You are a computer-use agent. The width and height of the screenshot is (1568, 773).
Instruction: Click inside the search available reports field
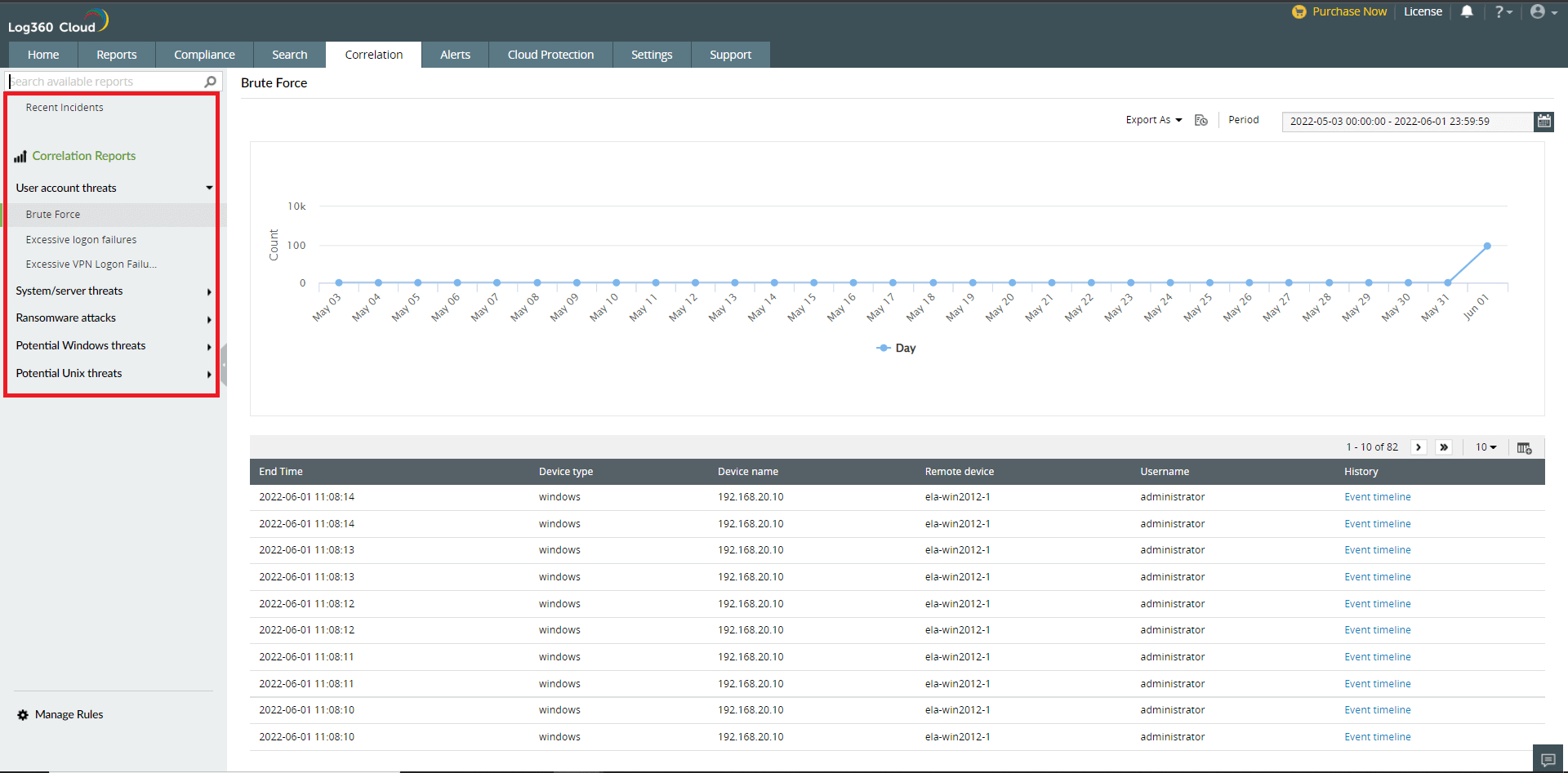tap(98, 81)
